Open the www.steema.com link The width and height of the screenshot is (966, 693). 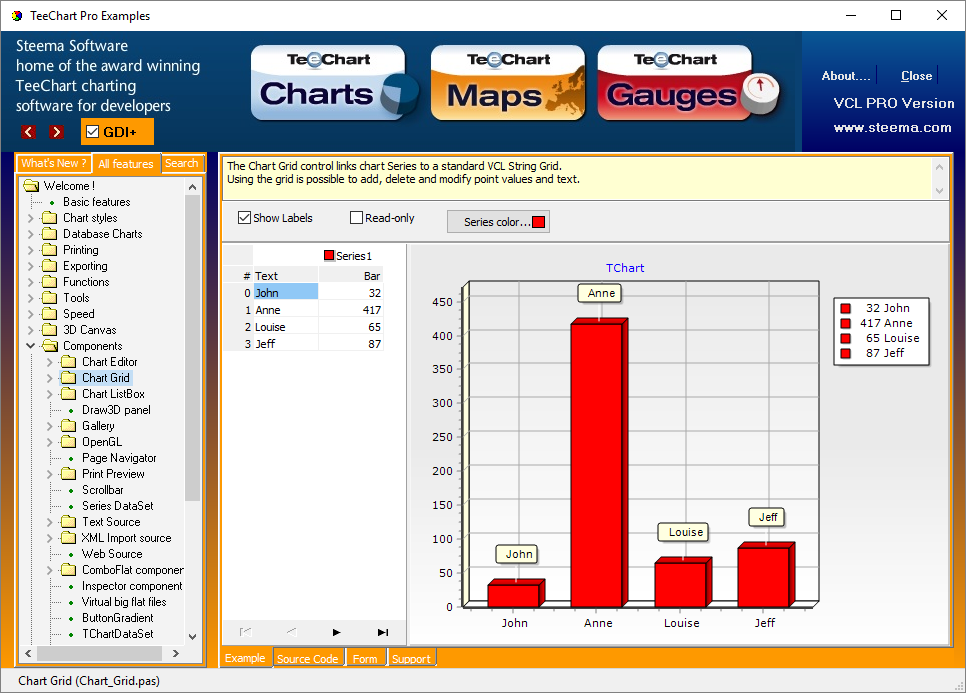click(x=892, y=128)
